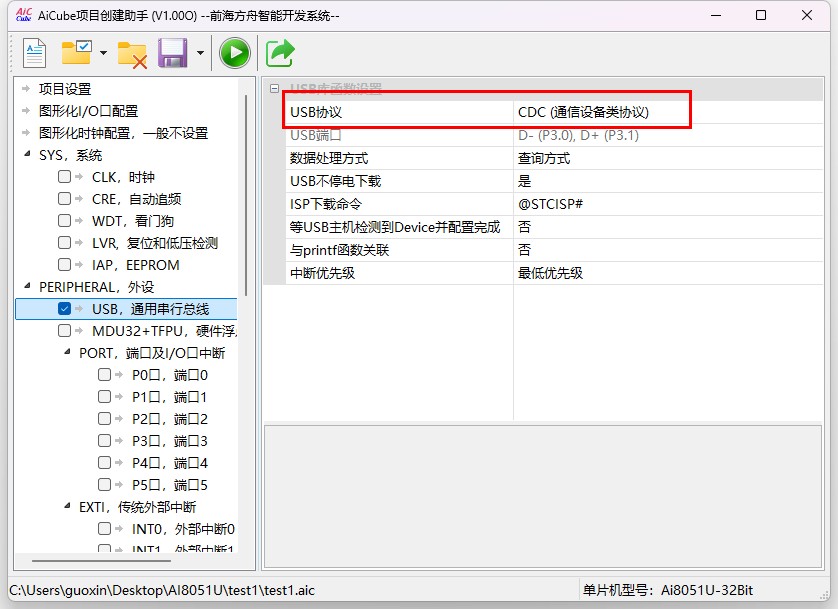Collapse the PERIPHERAL，外设 node

27,286
